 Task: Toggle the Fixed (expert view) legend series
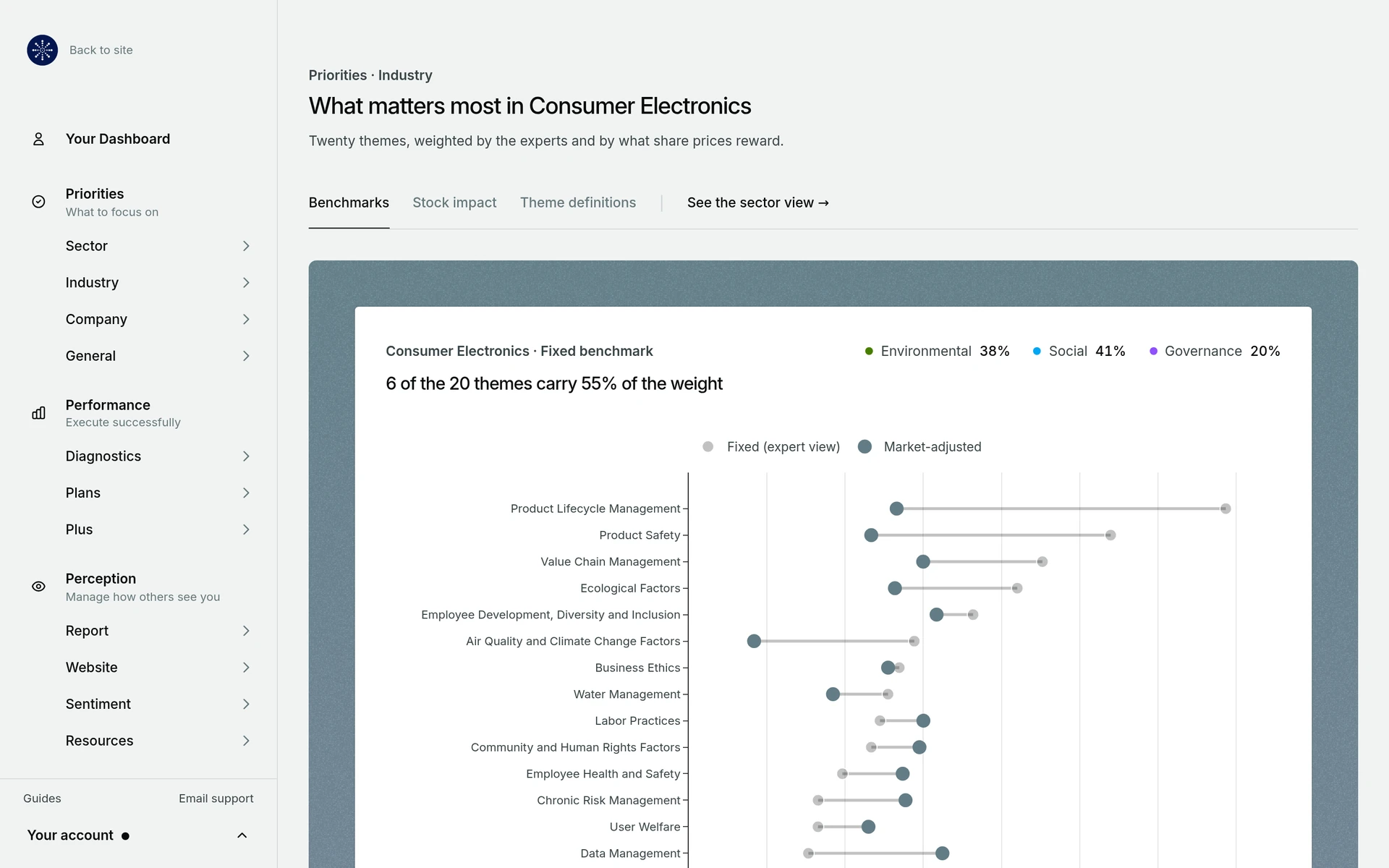[x=771, y=447]
